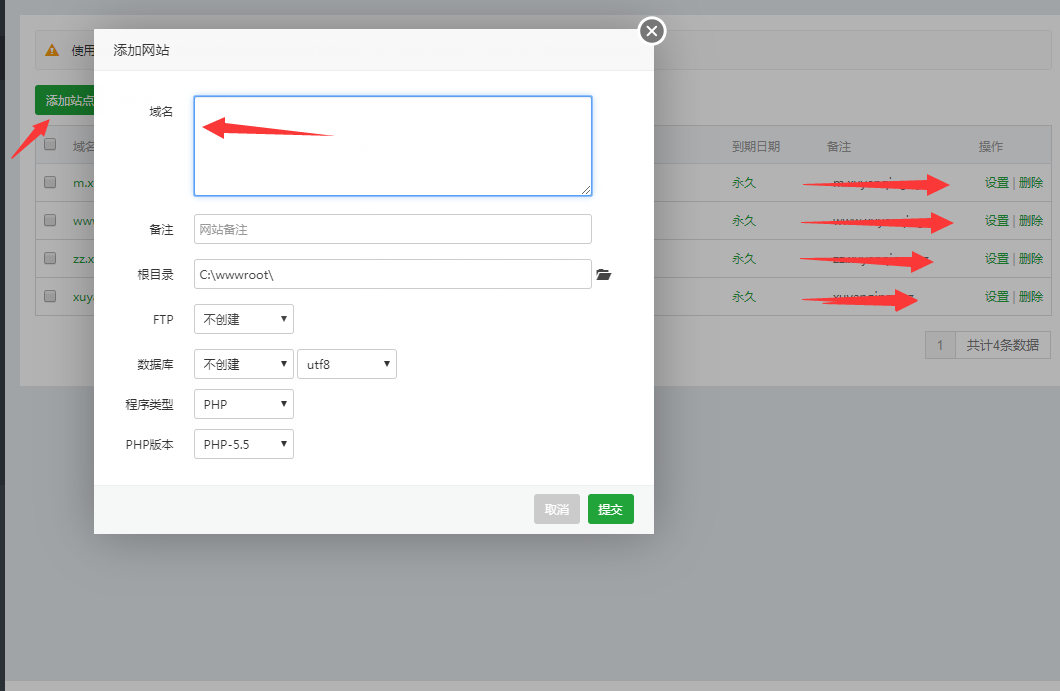Check the box for the m.x site row

(x=50, y=182)
